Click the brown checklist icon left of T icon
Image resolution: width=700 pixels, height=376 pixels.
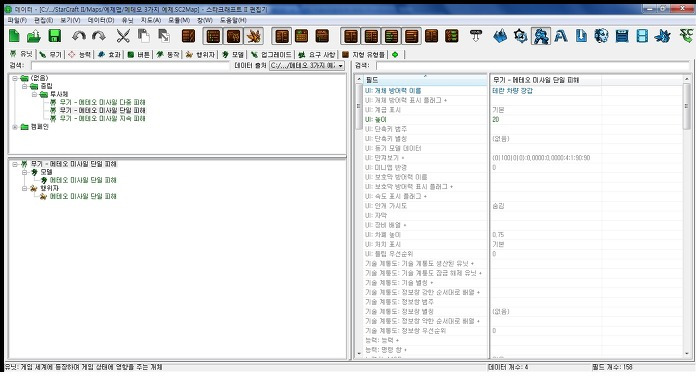pyautogui.click(x=452, y=36)
